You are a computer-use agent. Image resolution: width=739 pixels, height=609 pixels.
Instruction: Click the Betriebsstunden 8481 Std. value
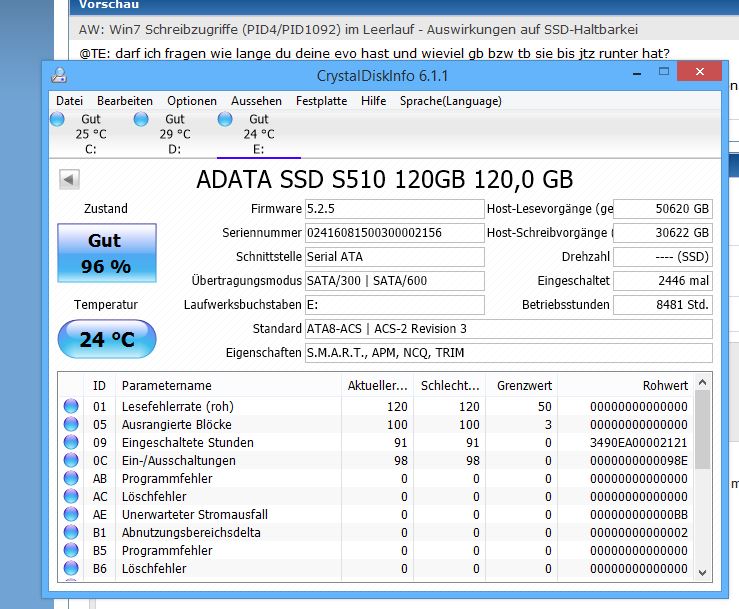pos(663,305)
